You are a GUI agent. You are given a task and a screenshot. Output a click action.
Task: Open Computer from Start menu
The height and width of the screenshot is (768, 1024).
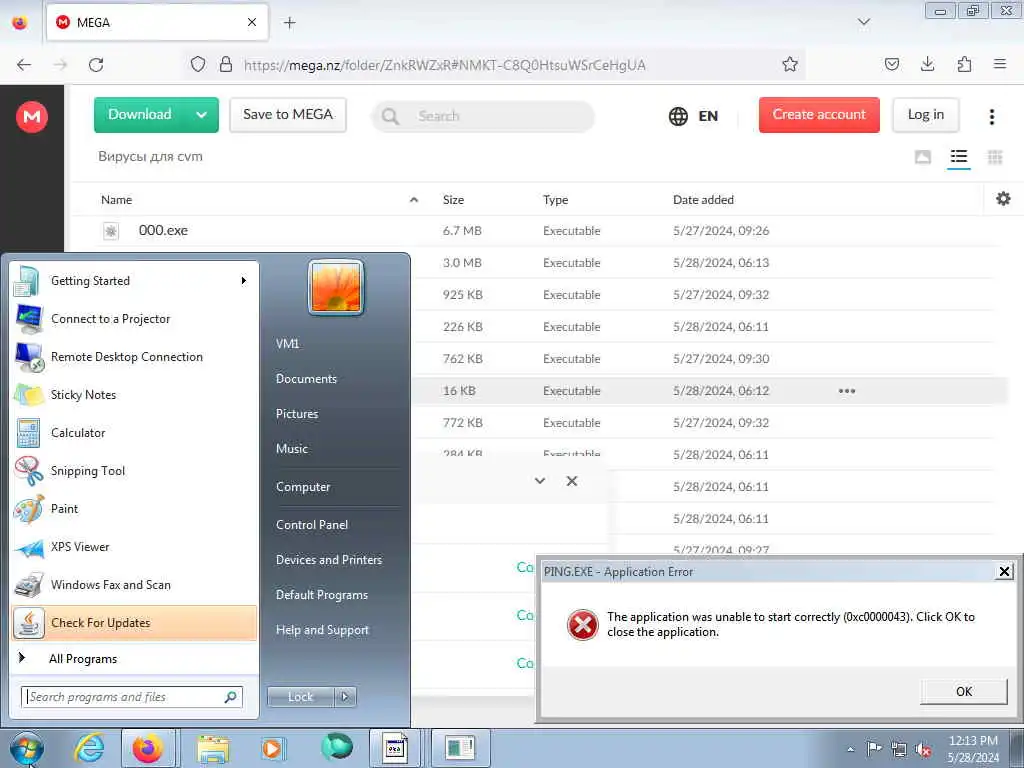point(303,487)
